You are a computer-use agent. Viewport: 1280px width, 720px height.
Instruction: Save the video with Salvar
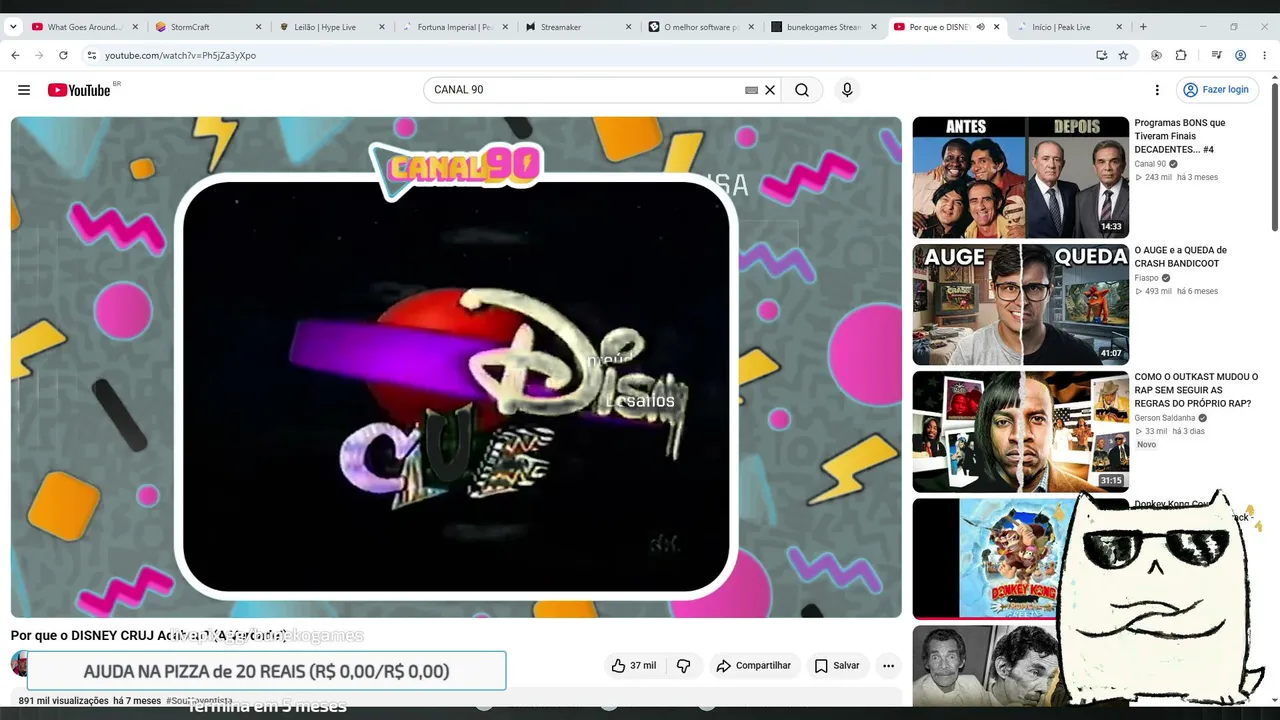(x=837, y=666)
